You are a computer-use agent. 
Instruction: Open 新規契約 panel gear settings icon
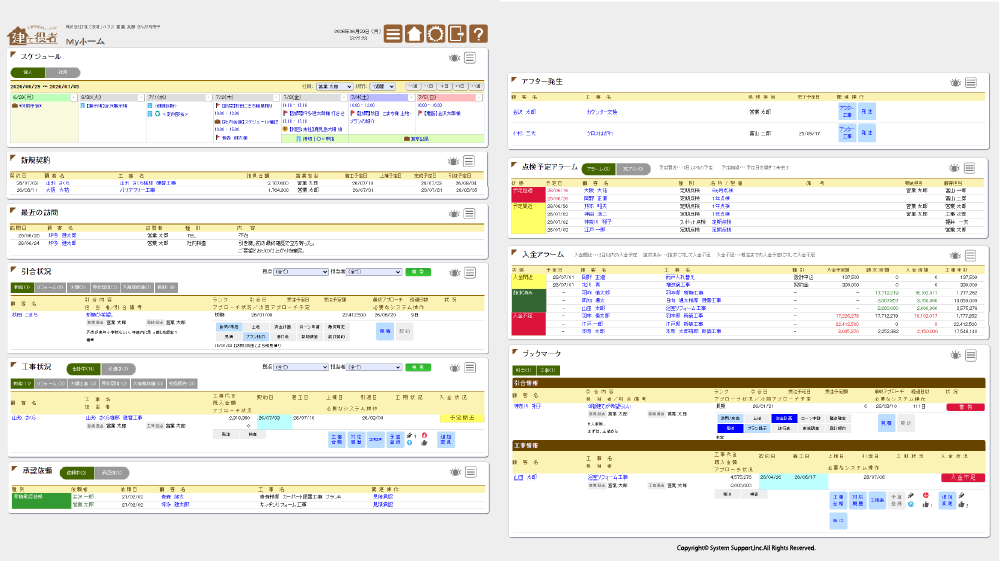click(453, 161)
